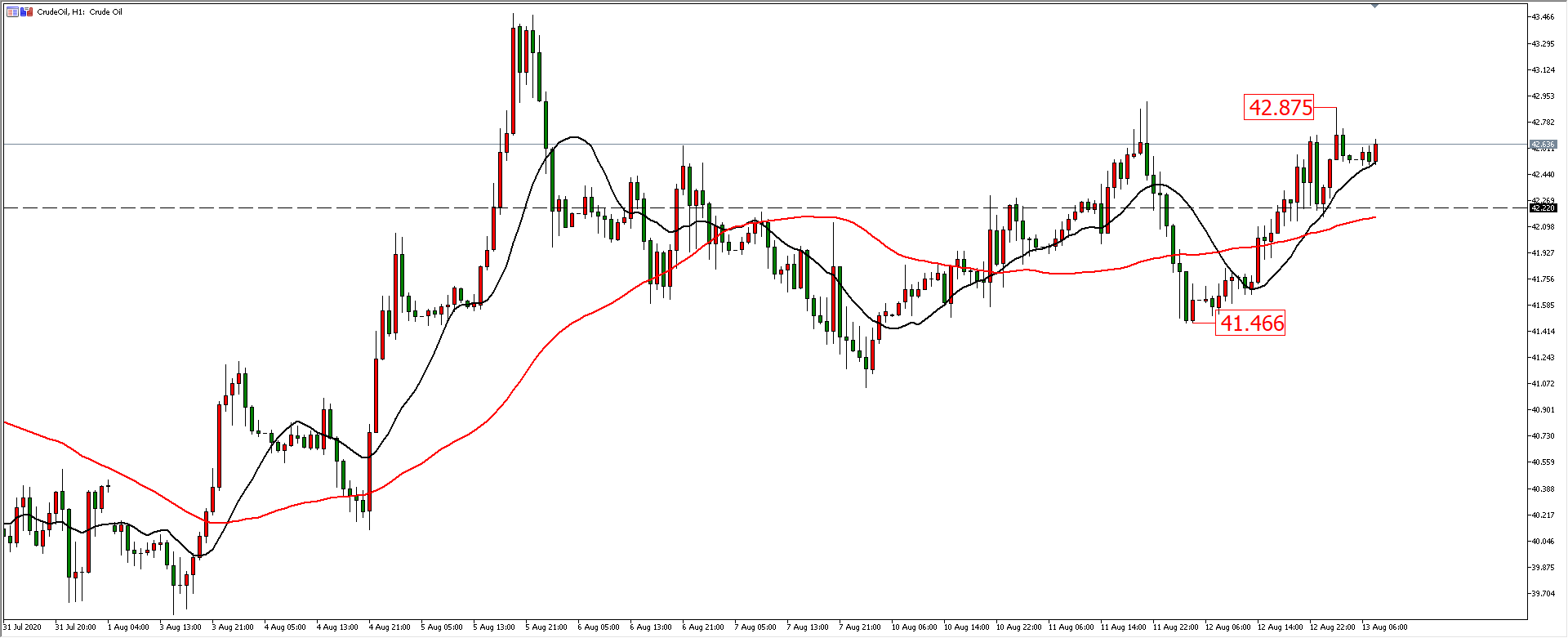
Task: Click the 43.295 price scale label
Action: click(x=1543, y=43)
